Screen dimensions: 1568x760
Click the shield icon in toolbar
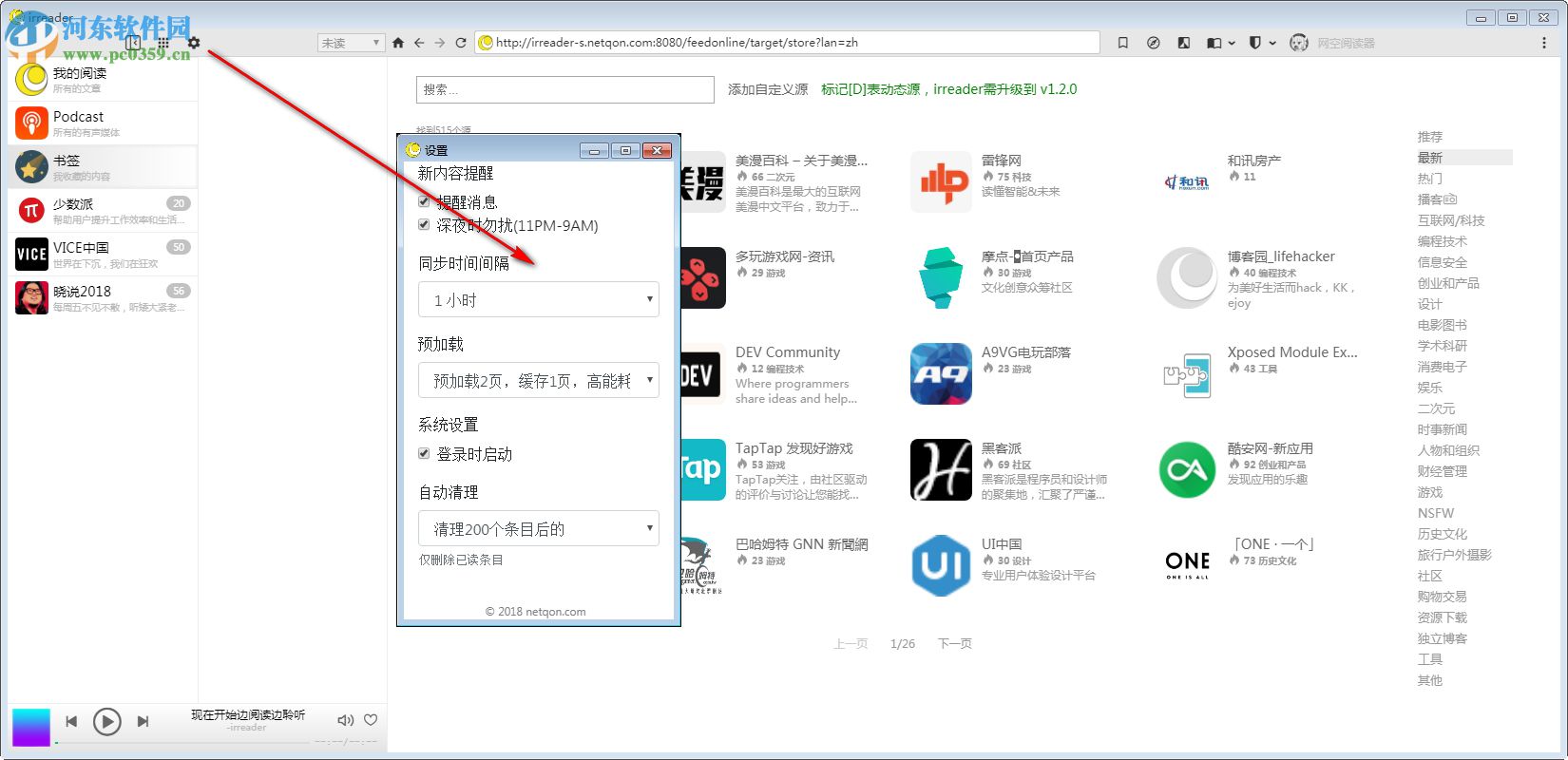(x=1254, y=43)
